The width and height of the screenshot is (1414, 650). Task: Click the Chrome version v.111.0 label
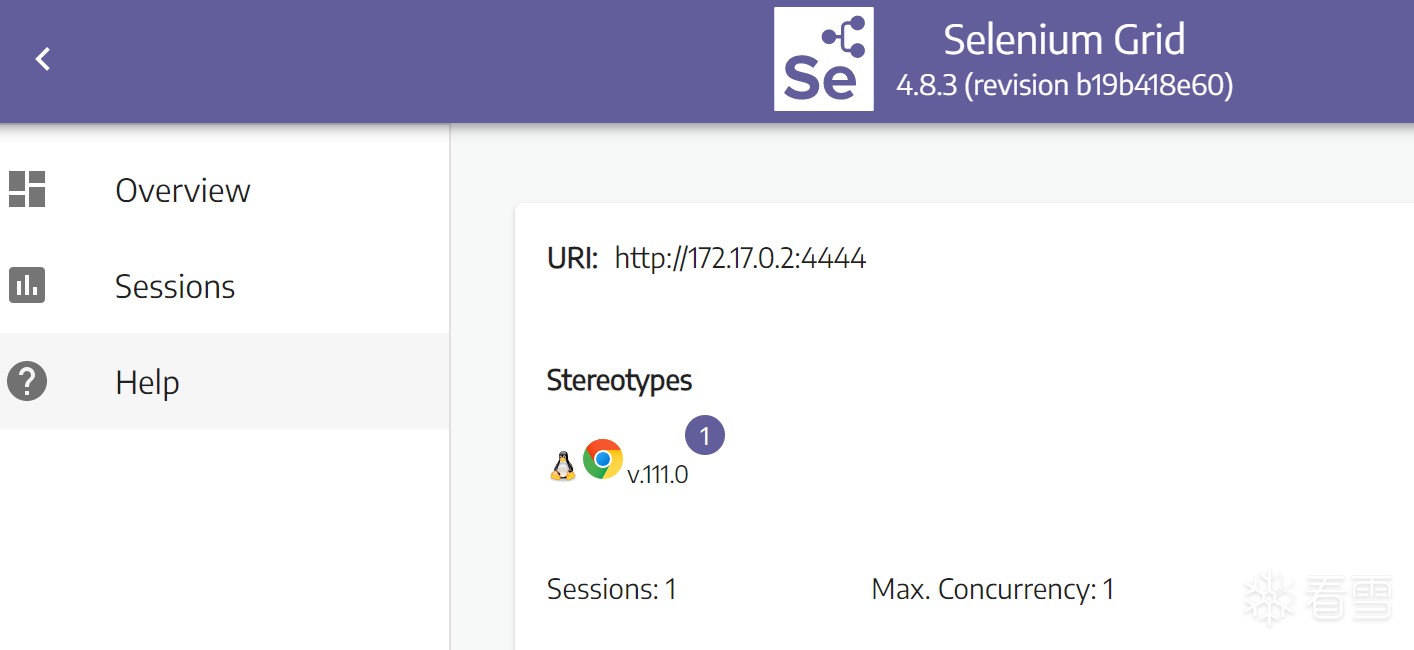point(657,475)
